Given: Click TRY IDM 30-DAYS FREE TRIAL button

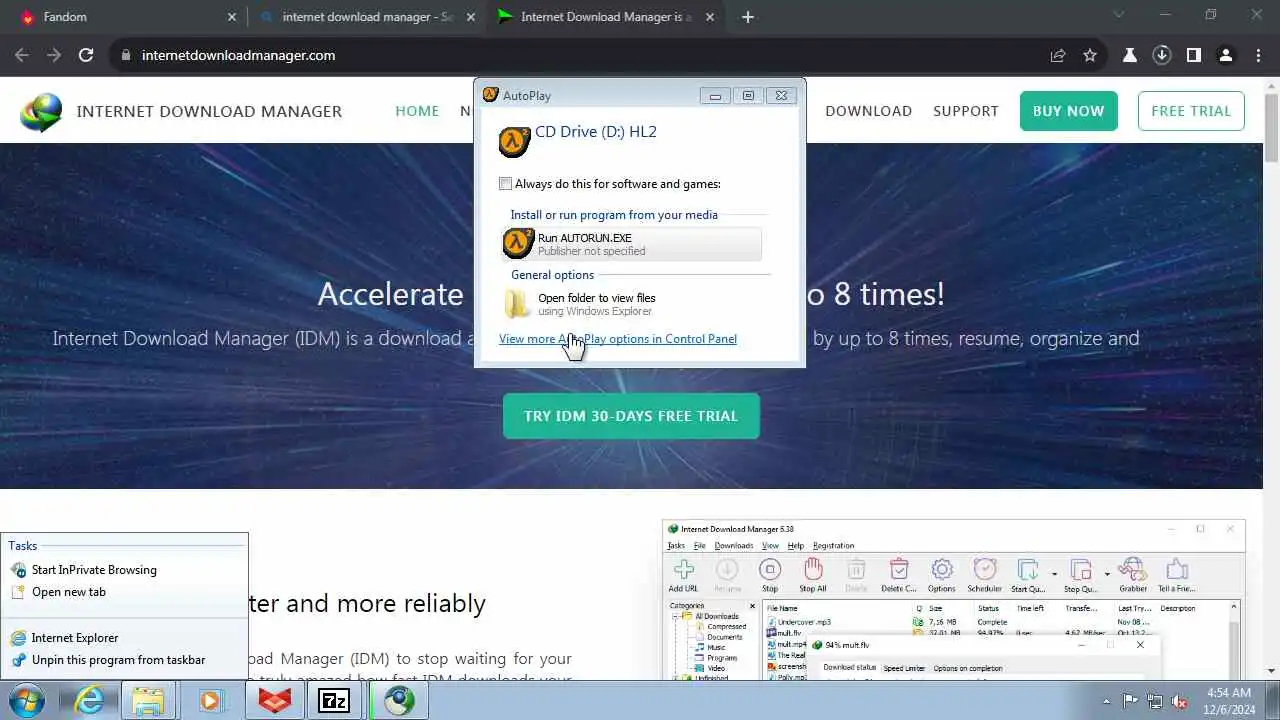Looking at the screenshot, I should pyautogui.click(x=631, y=416).
